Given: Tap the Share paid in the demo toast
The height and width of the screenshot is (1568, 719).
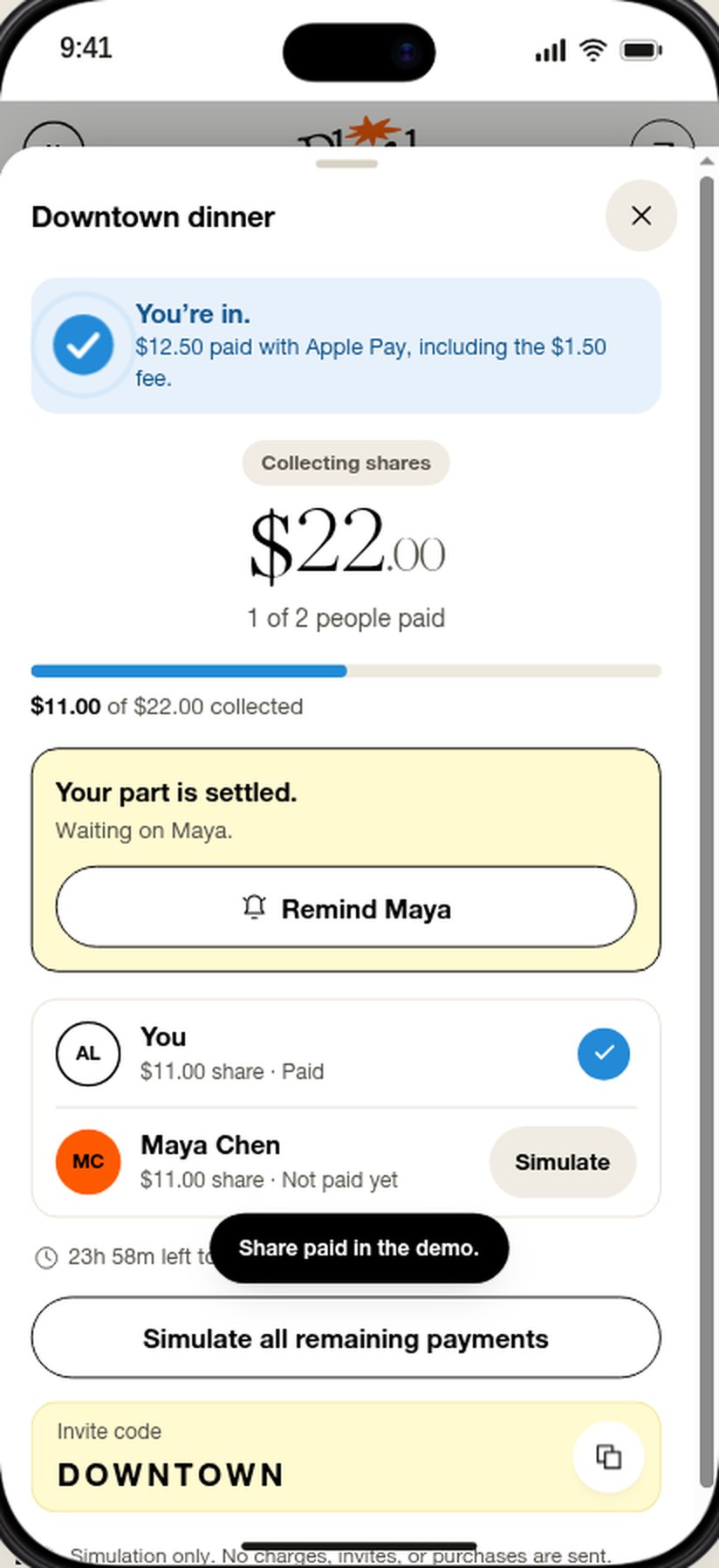Looking at the screenshot, I should pyautogui.click(x=359, y=1248).
